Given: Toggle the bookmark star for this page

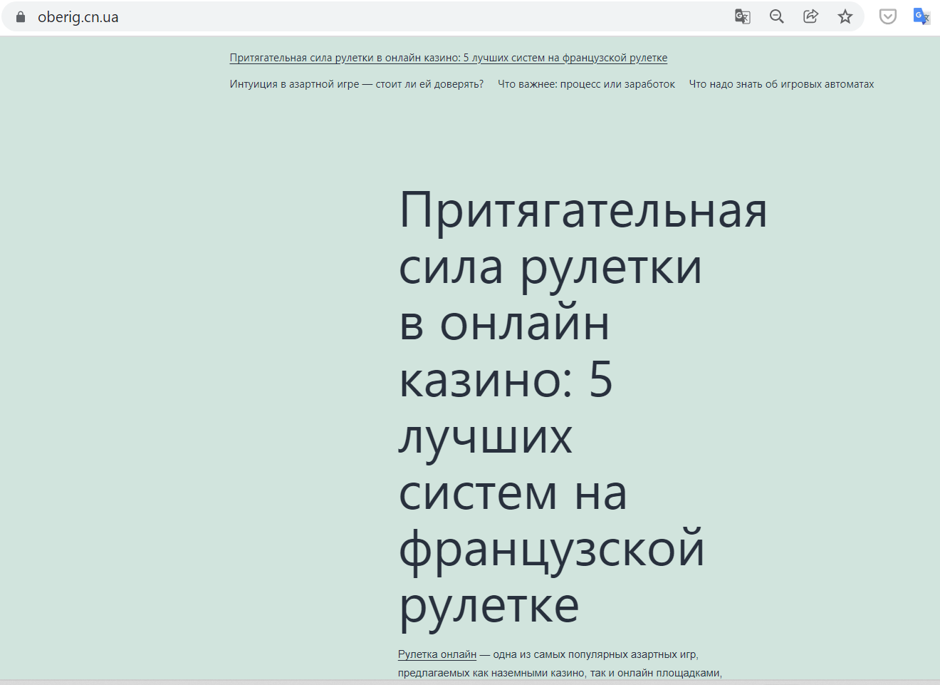Looking at the screenshot, I should click(x=843, y=16).
